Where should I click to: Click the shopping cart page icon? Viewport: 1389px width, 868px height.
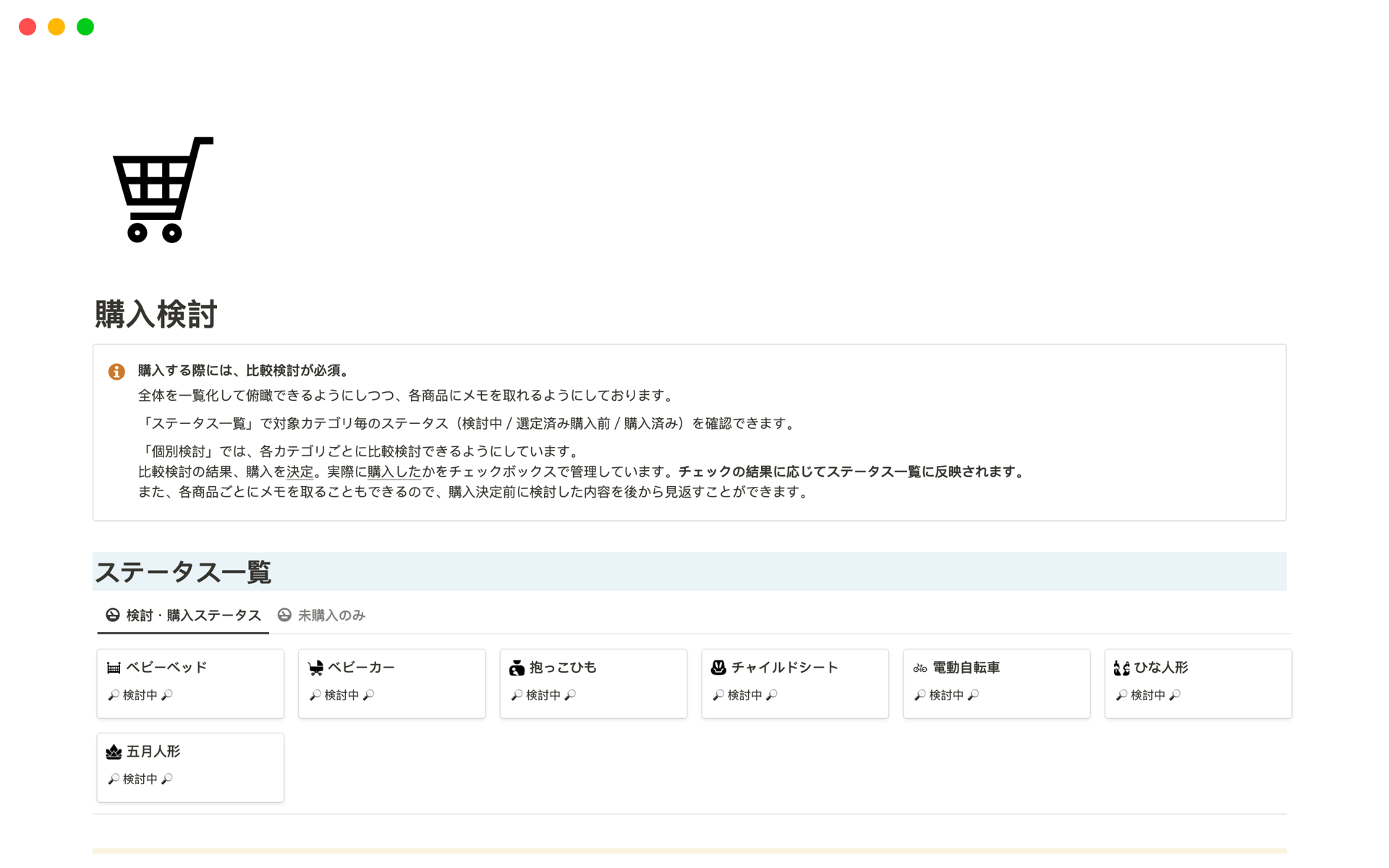tap(163, 190)
